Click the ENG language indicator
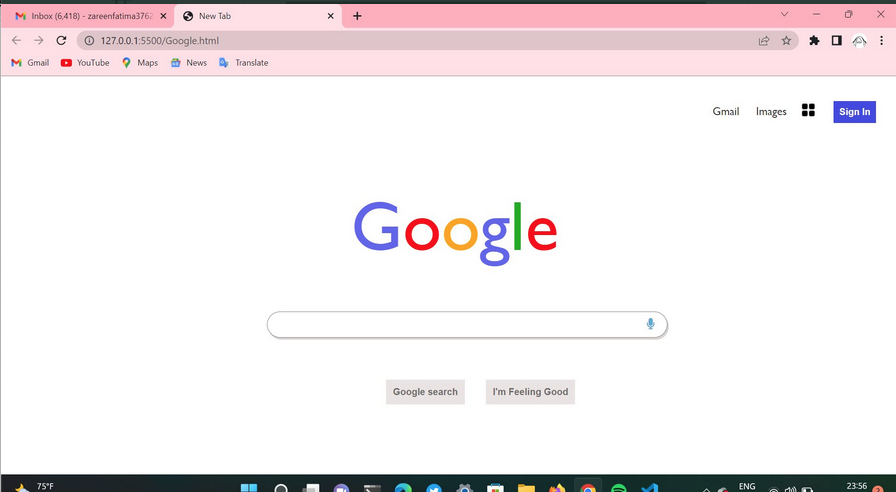Image resolution: width=896 pixels, height=492 pixels. click(747, 487)
